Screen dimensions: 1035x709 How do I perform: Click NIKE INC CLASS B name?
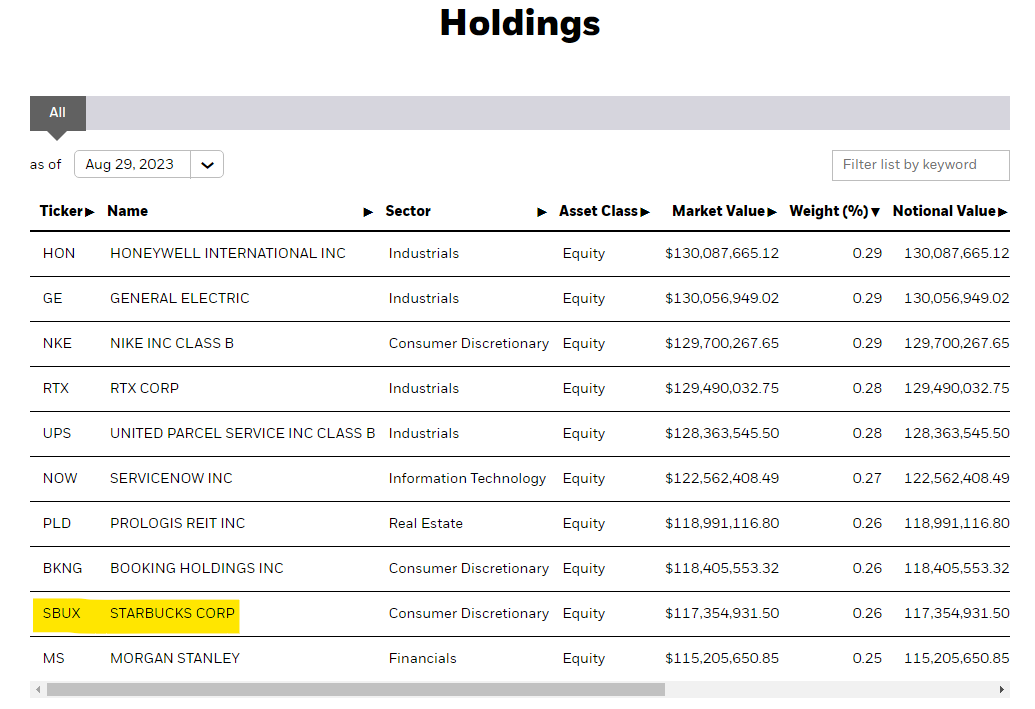(172, 343)
